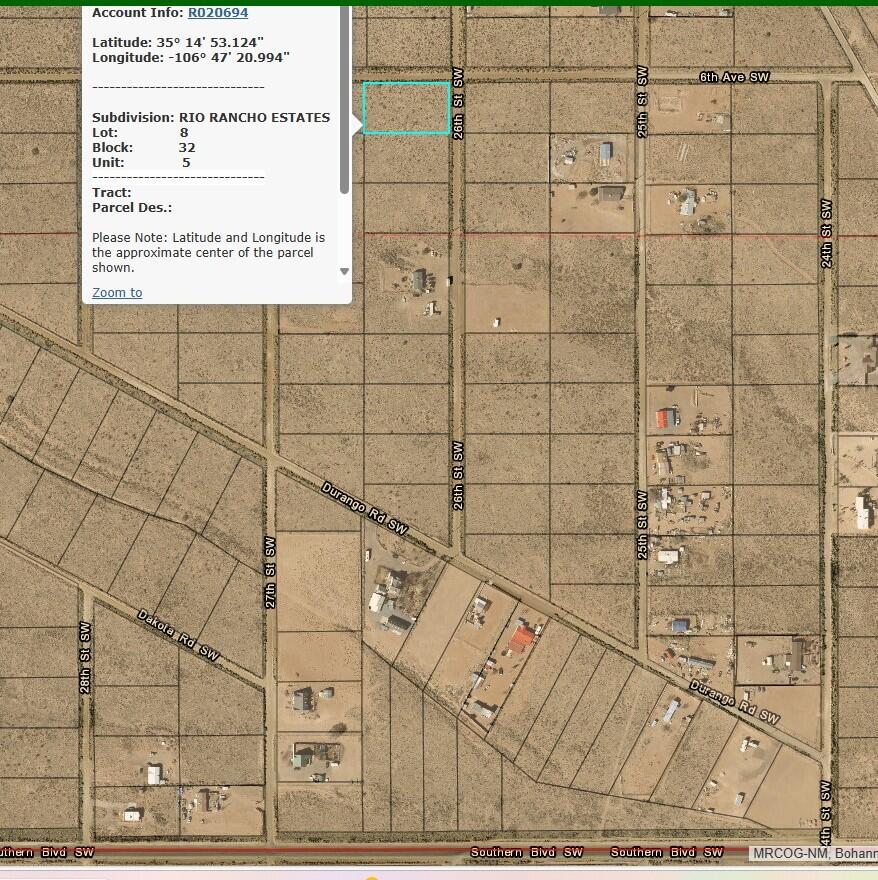Click the Unit 5 row in popup
The width and height of the screenshot is (878, 880).
(x=141, y=162)
